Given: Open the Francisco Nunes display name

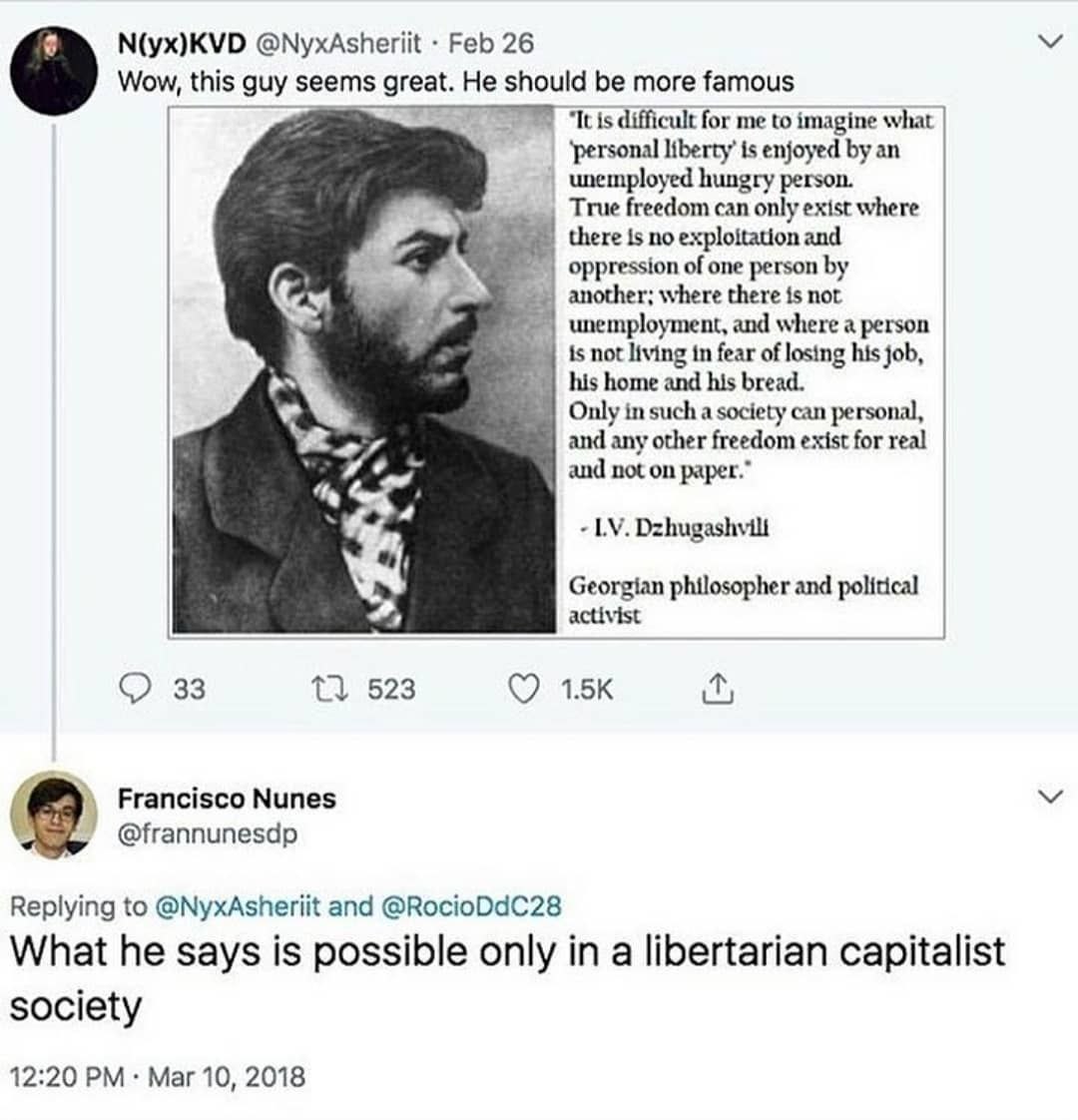Looking at the screenshot, I should tap(227, 799).
